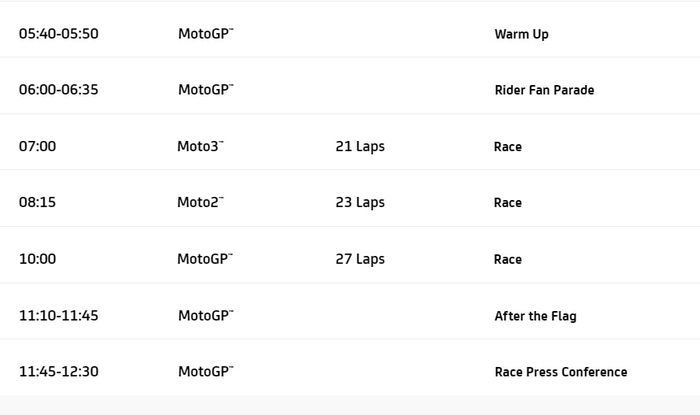Click the 10:00 start time
Screen dimensions: 700x415
coord(38,259)
